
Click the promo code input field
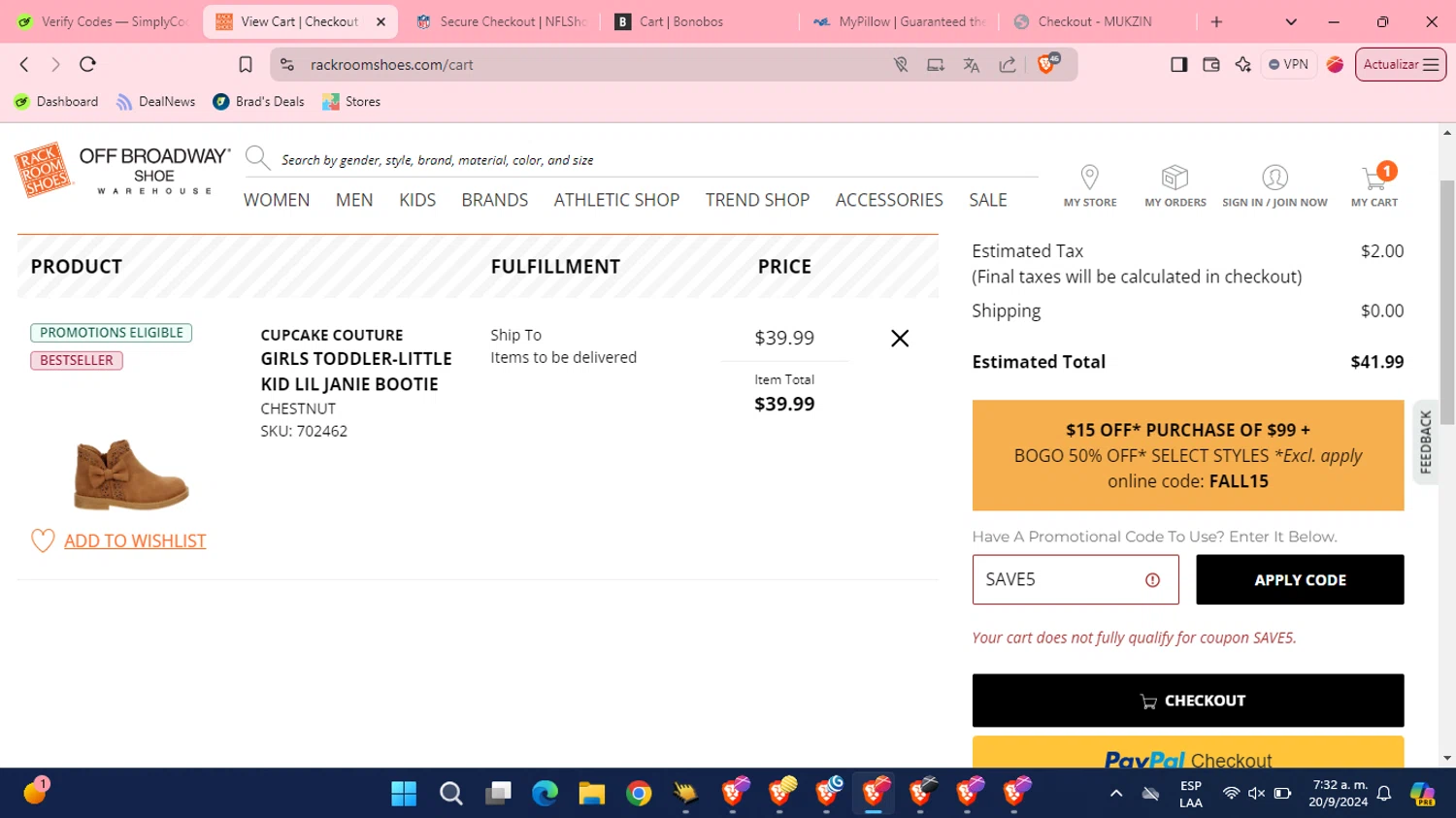pos(1075,579)
